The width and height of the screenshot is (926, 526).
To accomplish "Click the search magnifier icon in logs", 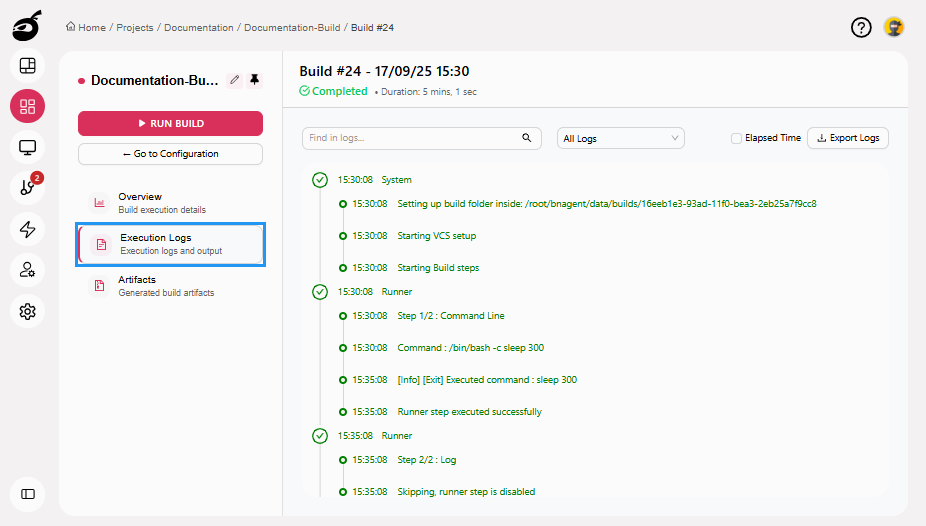I will [527, 138].
